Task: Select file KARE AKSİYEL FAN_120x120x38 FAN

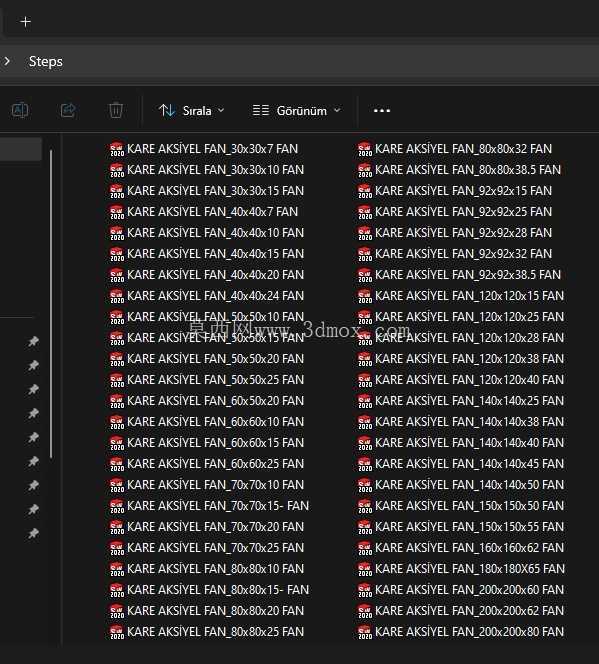Action: pyautogui.click(x=461, y=359)
